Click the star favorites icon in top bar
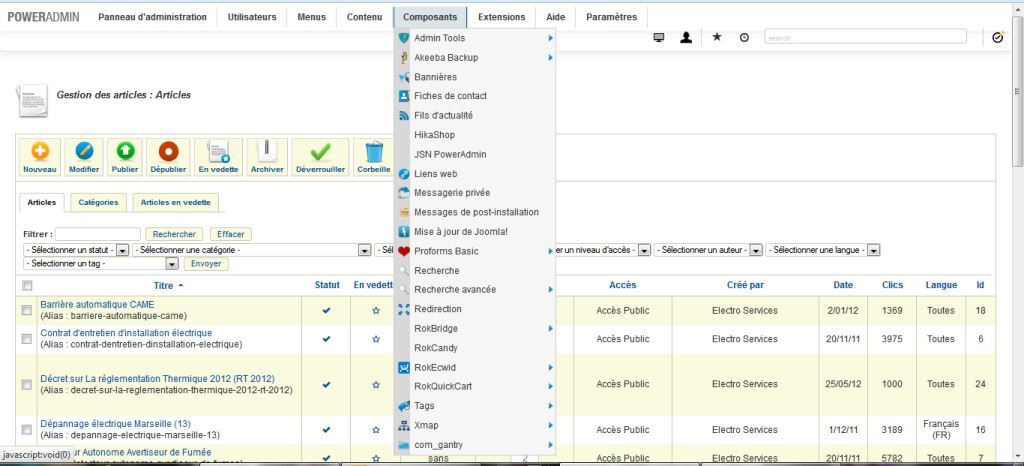Viewport: 1024px width, 466px height. click(x=716, y=37)
